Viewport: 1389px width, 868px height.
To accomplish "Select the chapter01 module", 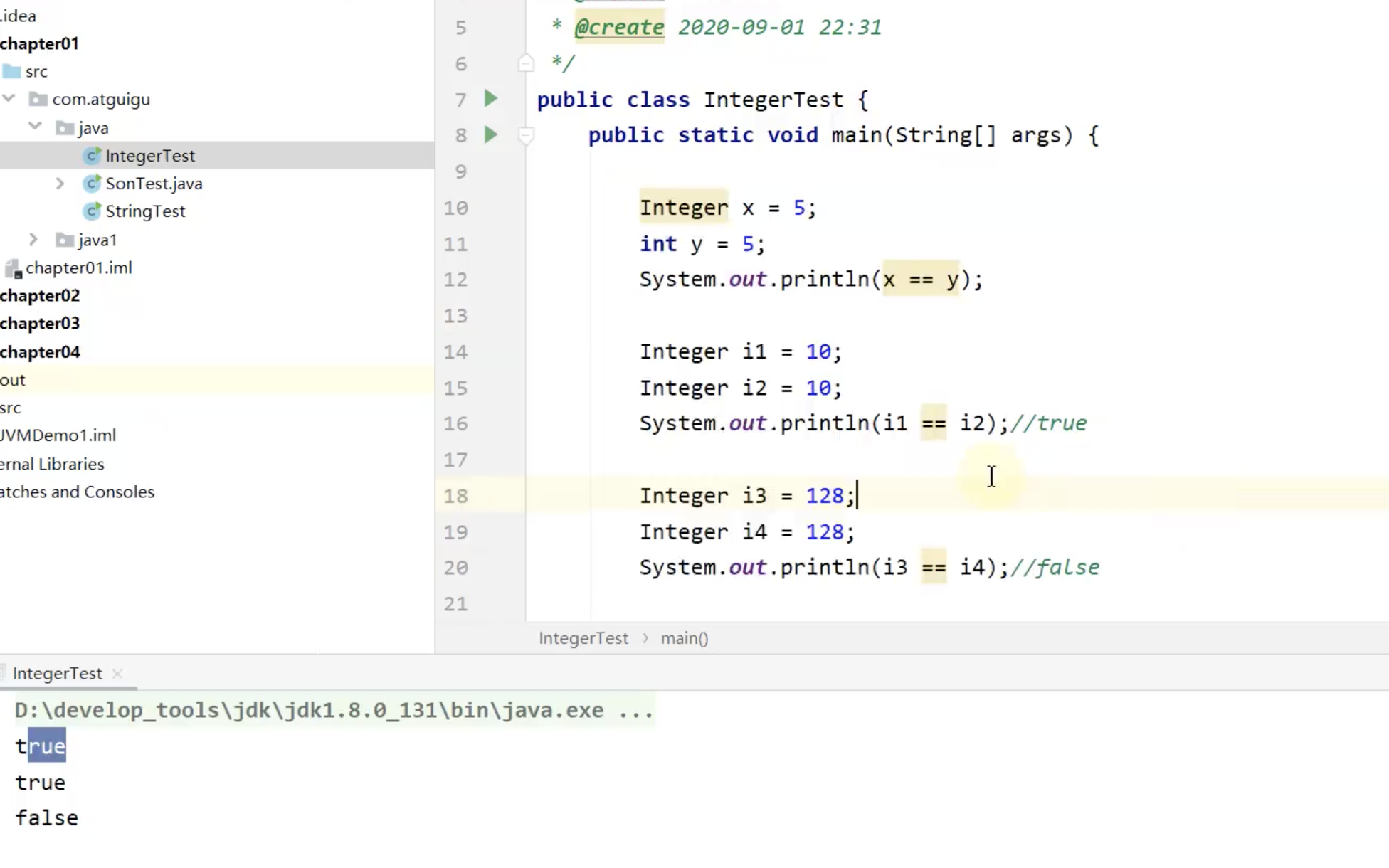I will tap(39, 43).
